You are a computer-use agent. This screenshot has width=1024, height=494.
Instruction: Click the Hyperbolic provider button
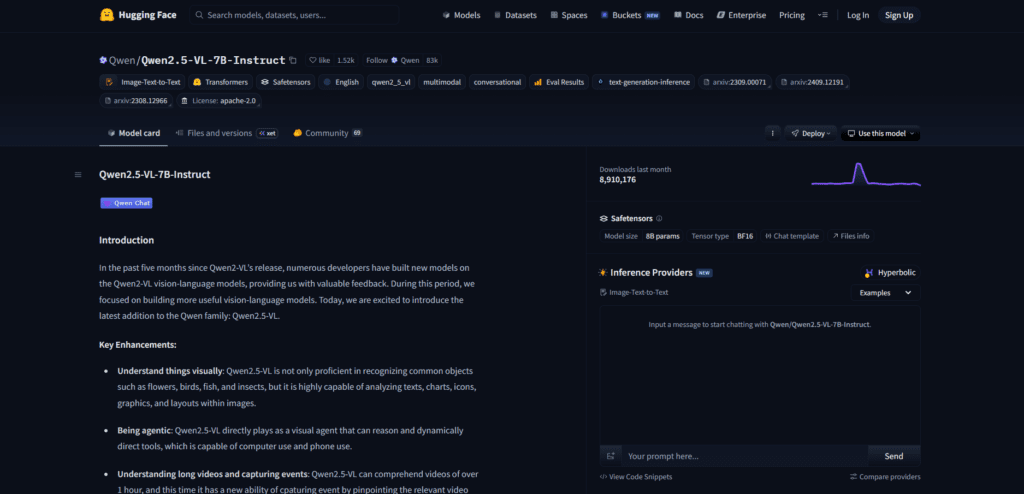click(x=891, y=272)
